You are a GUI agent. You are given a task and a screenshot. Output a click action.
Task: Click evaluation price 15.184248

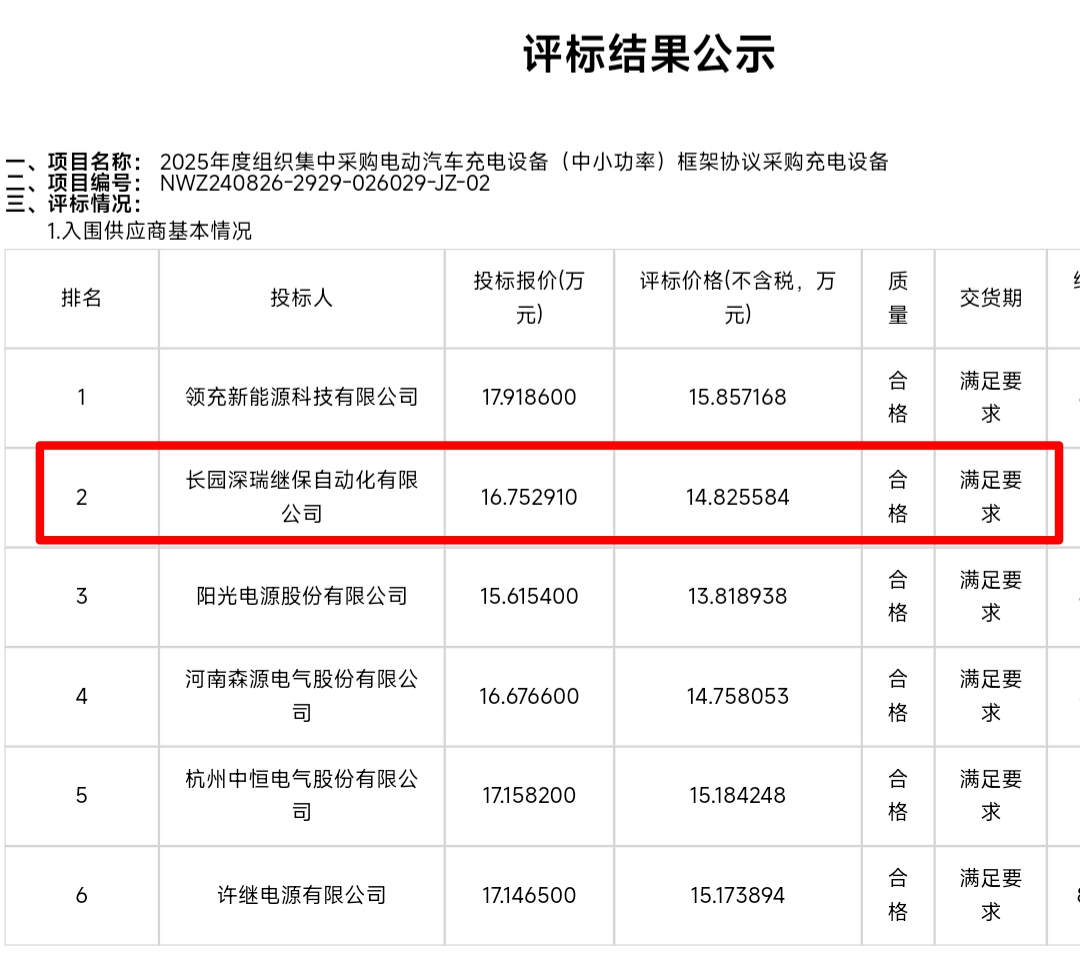(738, 796)
